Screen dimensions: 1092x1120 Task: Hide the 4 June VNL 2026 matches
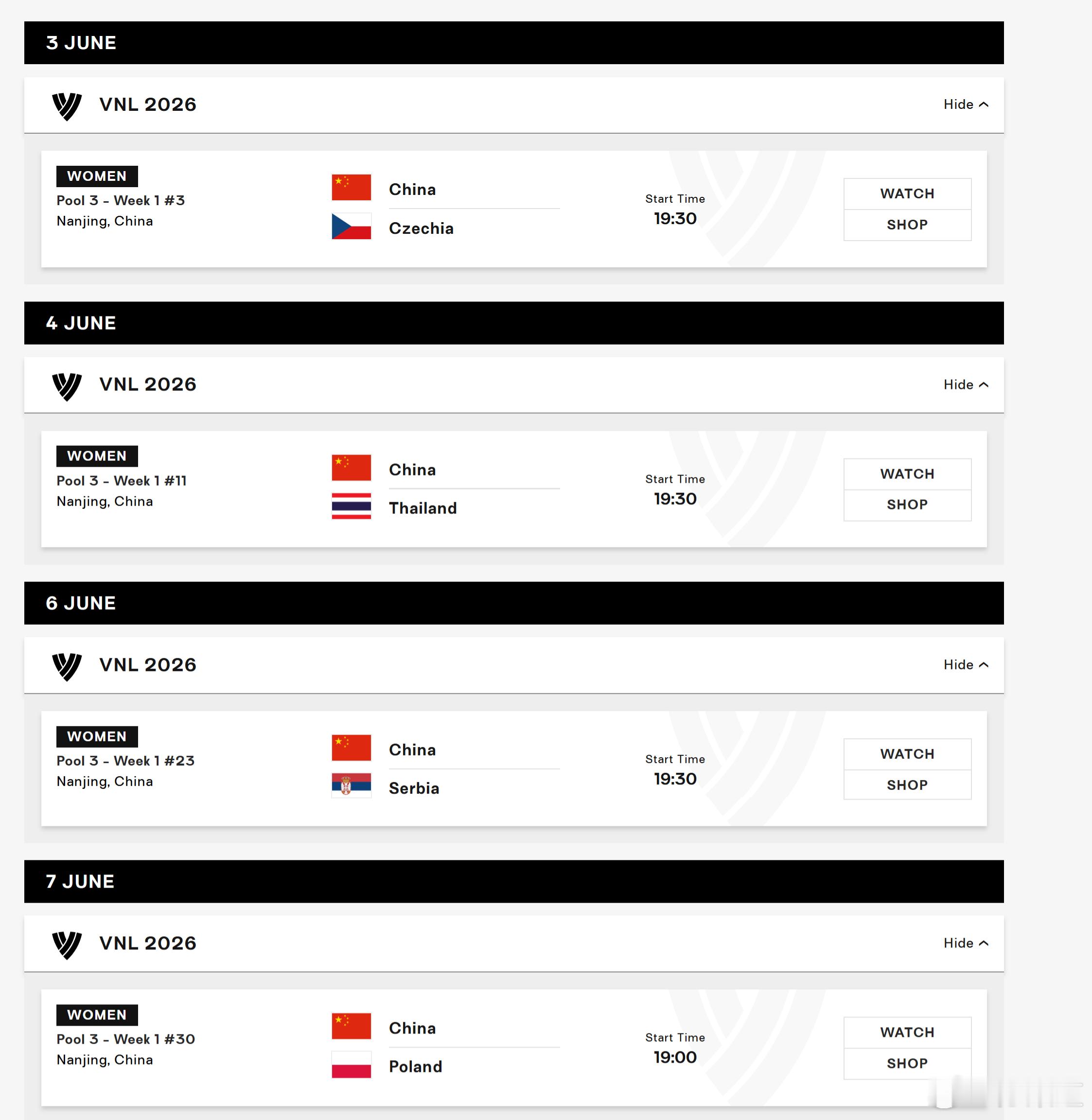point(966,384)
